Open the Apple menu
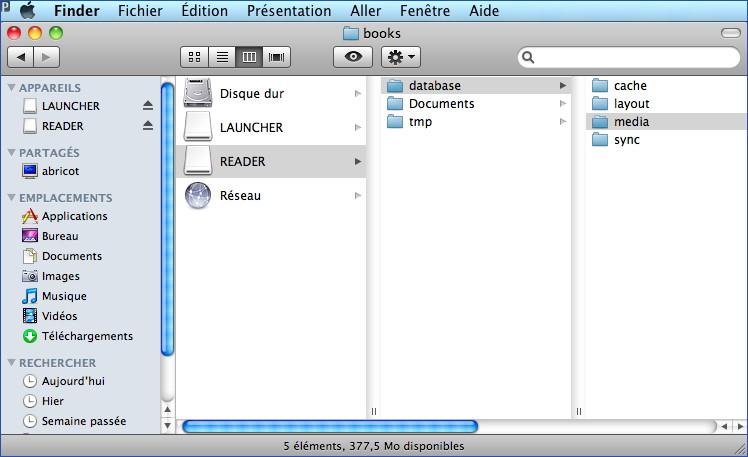Image resolution: width=748 pixels, height=457 pixels. point(27,10)
